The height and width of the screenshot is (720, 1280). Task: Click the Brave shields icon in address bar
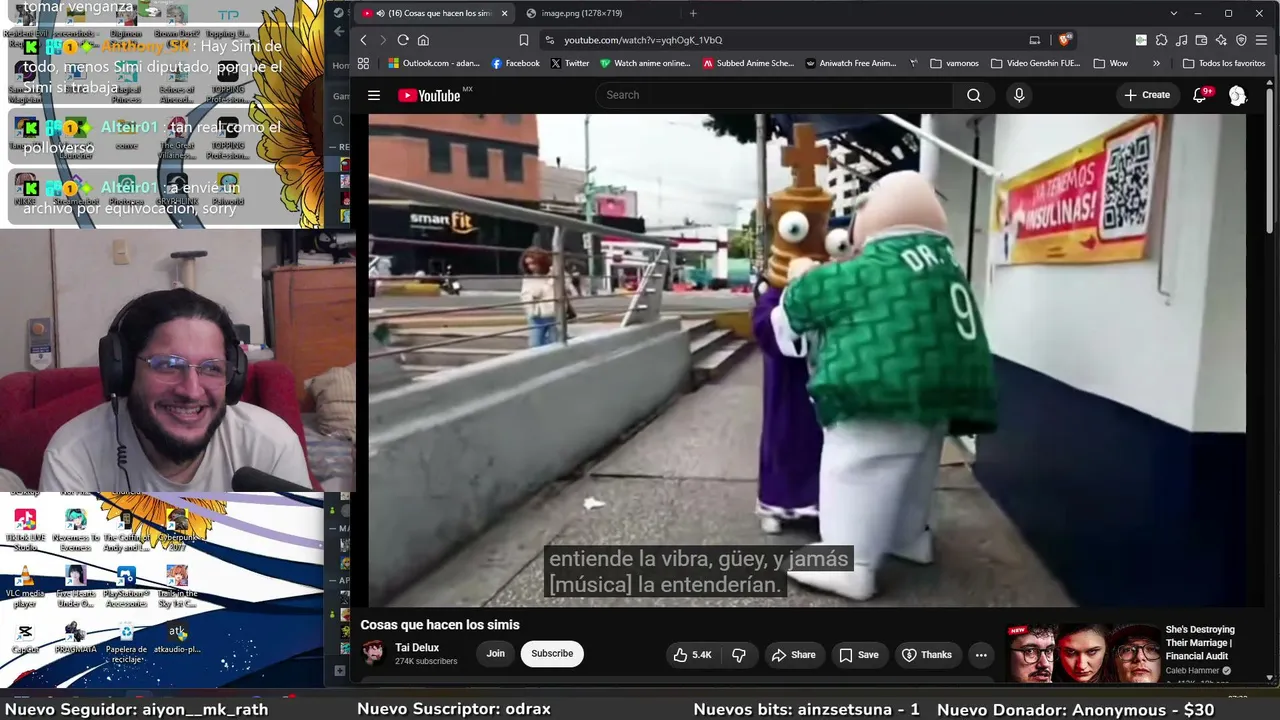click(x=1065, y=40)
